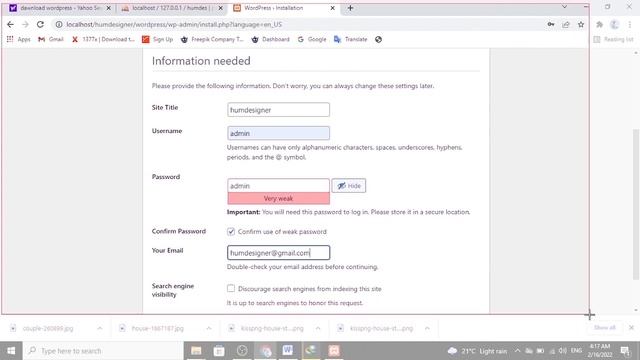
Task: Open the taskbar clock and date
Action: click(599, 351)
